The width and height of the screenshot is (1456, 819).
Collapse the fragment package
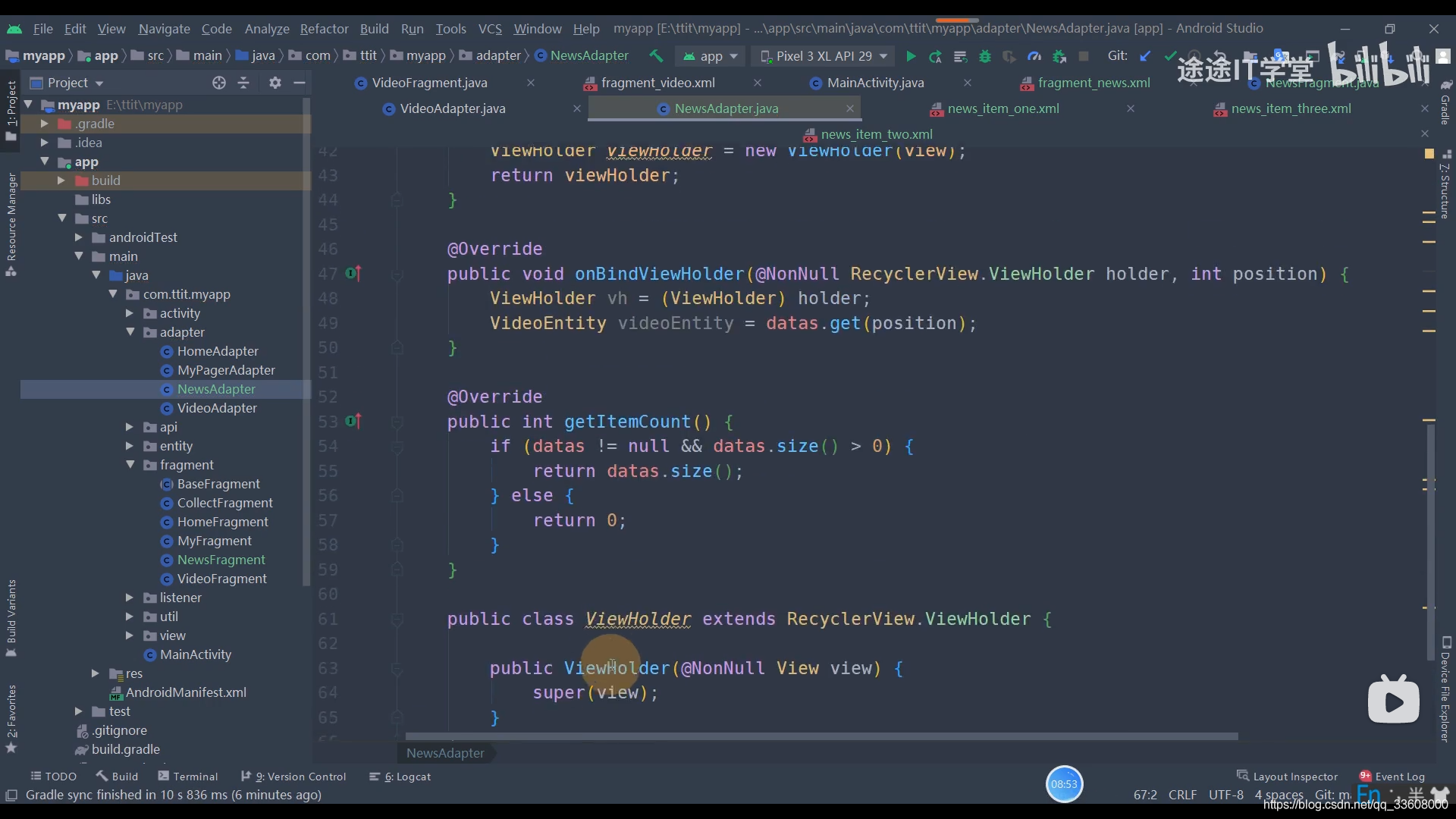coord(130,465)
